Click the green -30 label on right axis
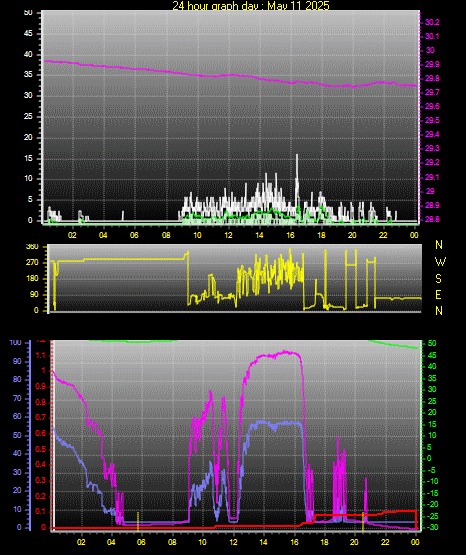This screenshot has width=466, height=555. [x=432, y=528]
